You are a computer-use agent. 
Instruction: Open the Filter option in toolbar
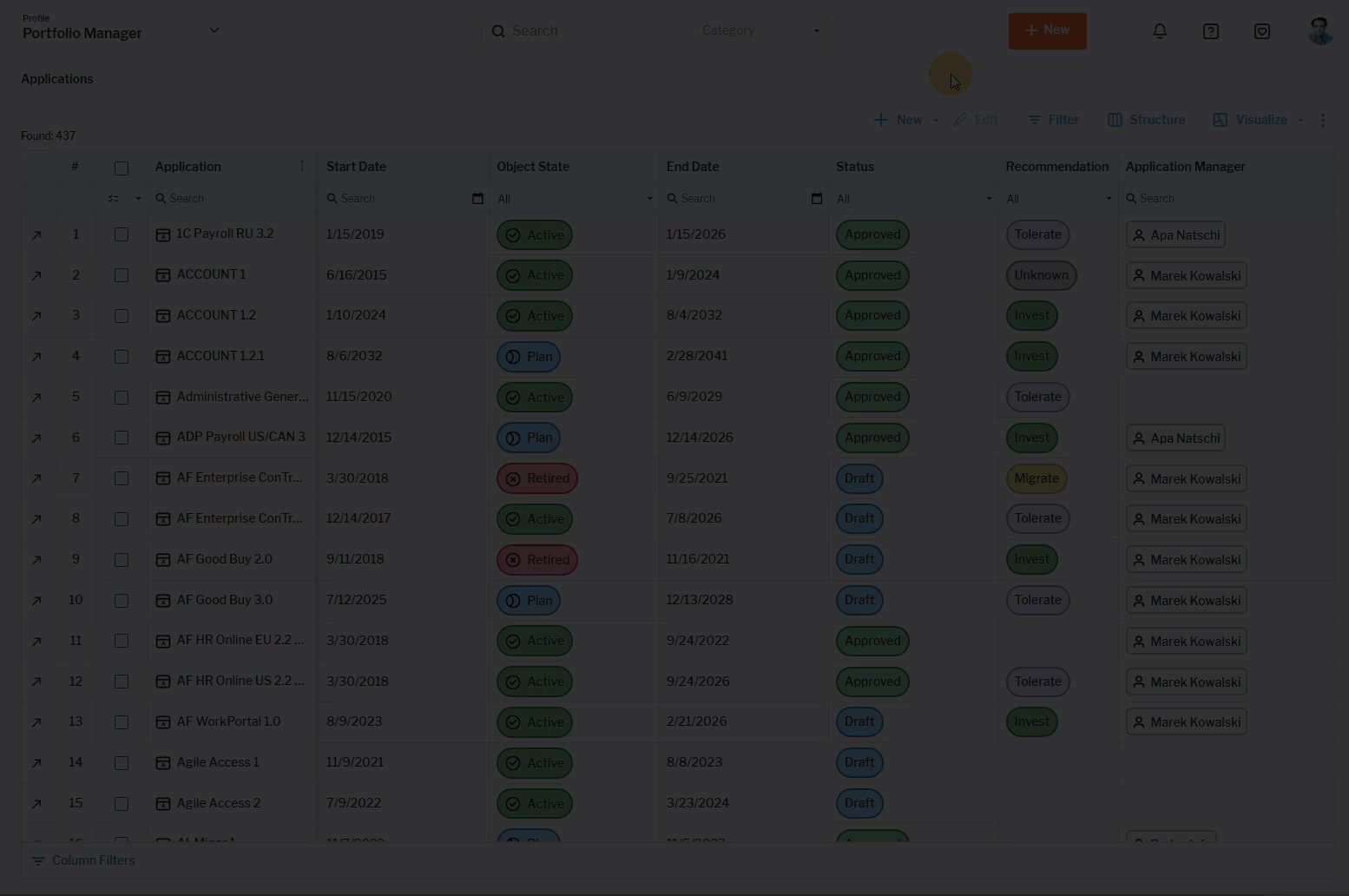[1053, 120]
